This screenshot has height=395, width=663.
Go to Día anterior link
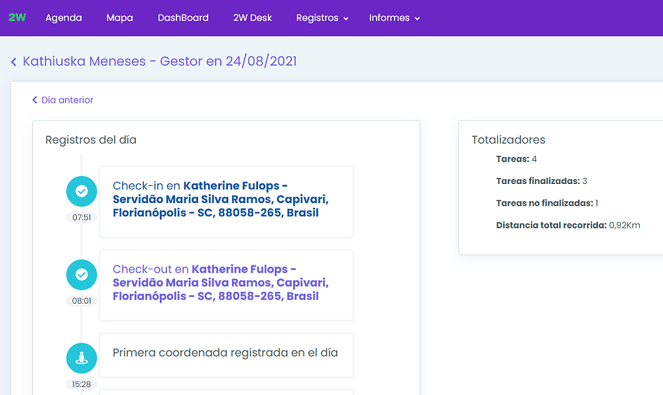click(x=63, y=100)
